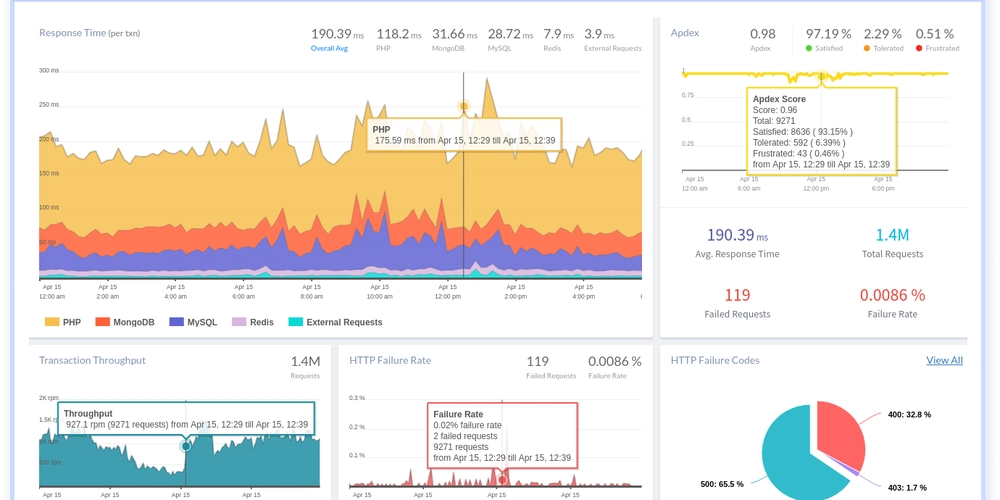Click the 1.4M Requests throughput value
1000x500 pixels.
click(x=305, y=362)
